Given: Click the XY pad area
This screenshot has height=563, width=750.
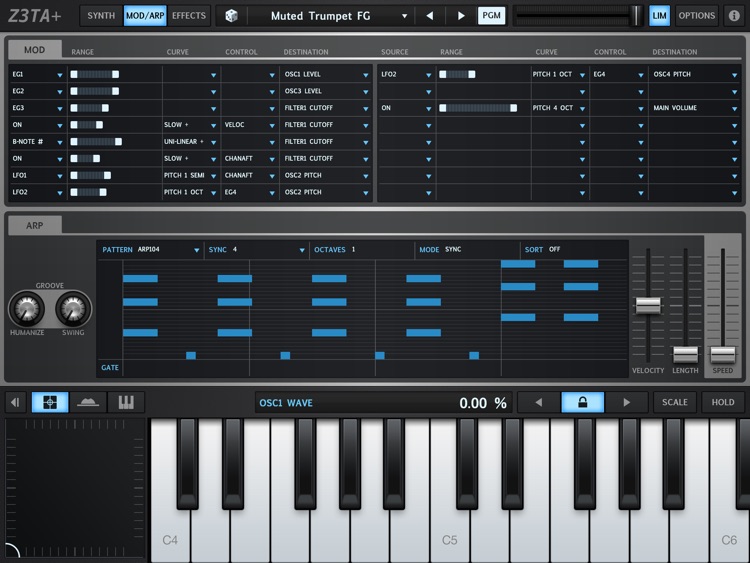Looking at the screenshot, I should 75,488.
